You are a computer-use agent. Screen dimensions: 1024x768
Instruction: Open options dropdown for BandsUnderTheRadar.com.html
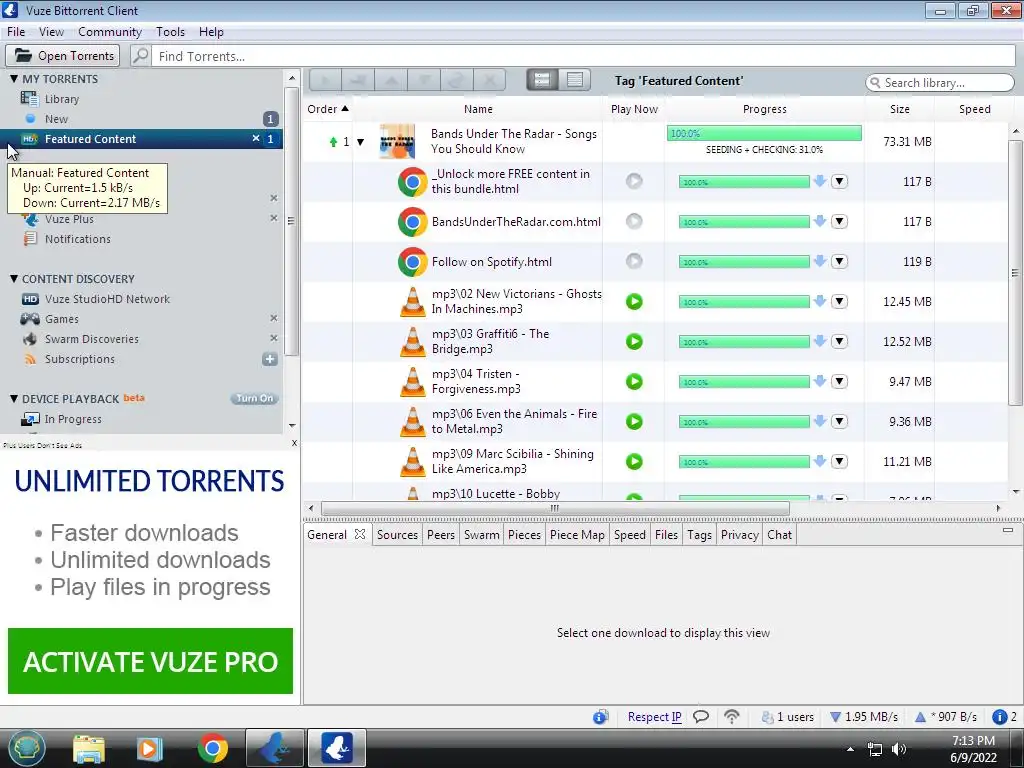coord(839,221)
